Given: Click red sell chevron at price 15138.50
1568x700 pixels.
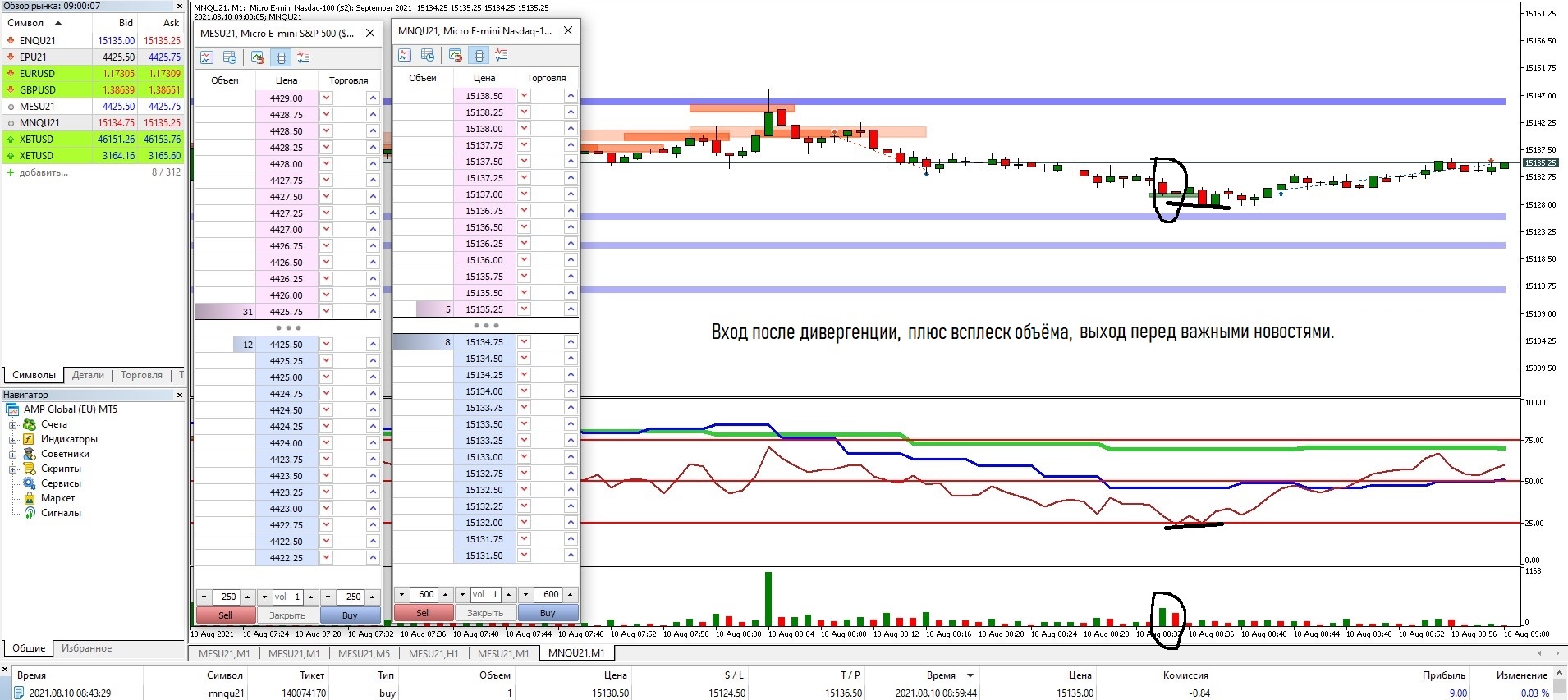Looking at the screenshot, I should click(525, 96).
